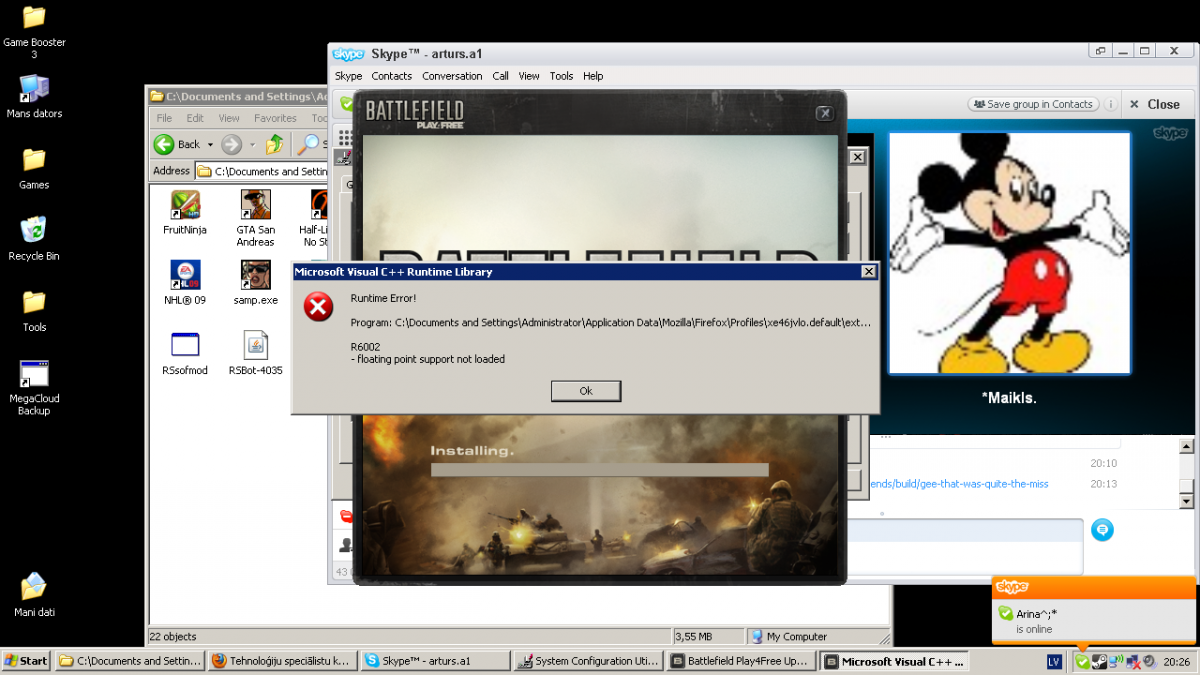
Task: Open the File menu in Explorer
Action: (x=163, y=118)
